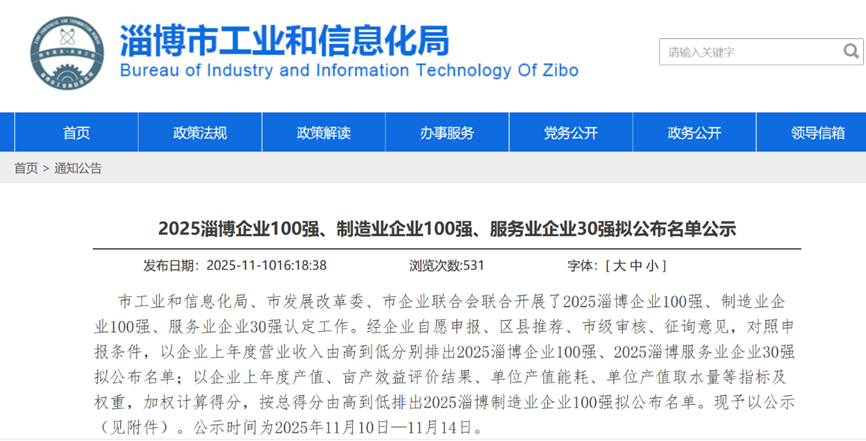866x441 pixels.
Task: Open the 党务公开 navigation tab
Action: [571, 133]
